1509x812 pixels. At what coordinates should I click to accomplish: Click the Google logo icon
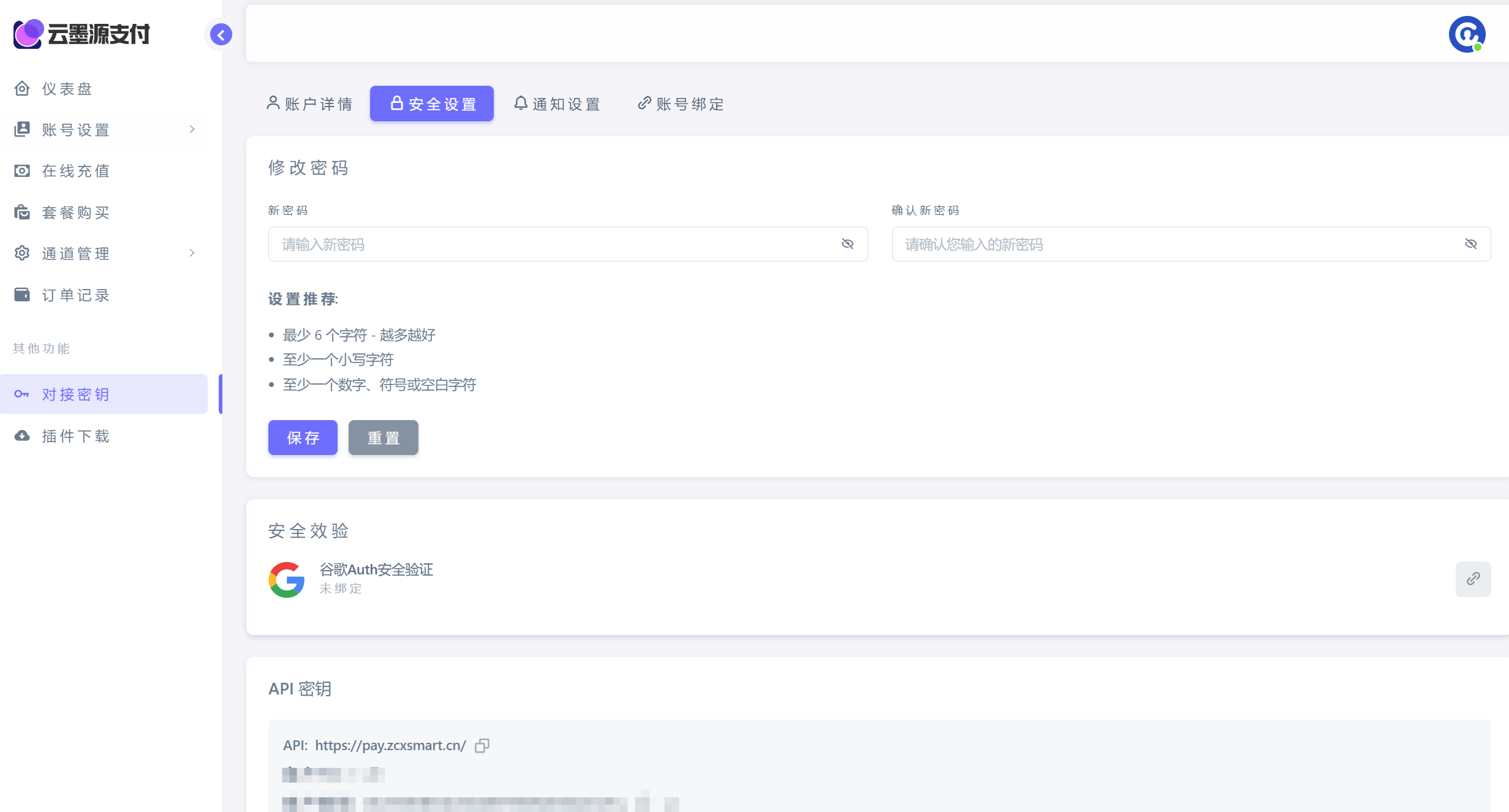coord(287,579)
